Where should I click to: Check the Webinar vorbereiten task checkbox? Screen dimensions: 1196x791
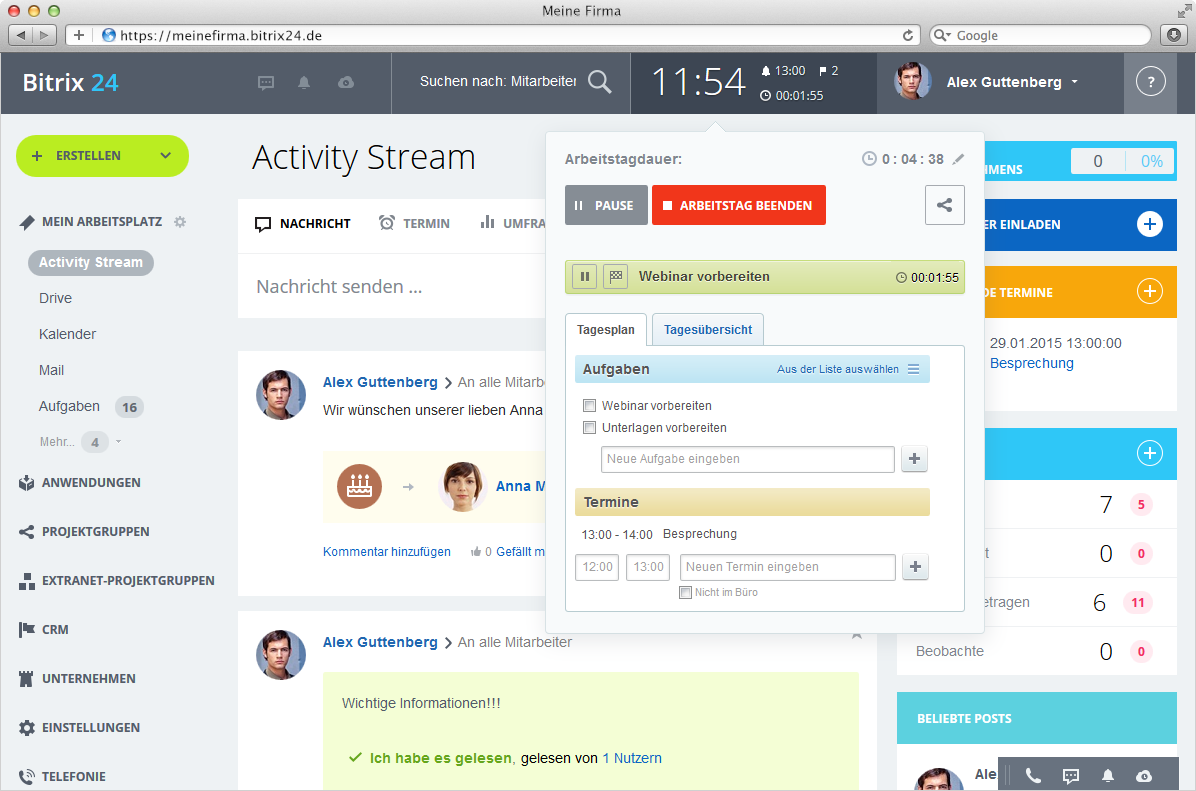[589, 406]
